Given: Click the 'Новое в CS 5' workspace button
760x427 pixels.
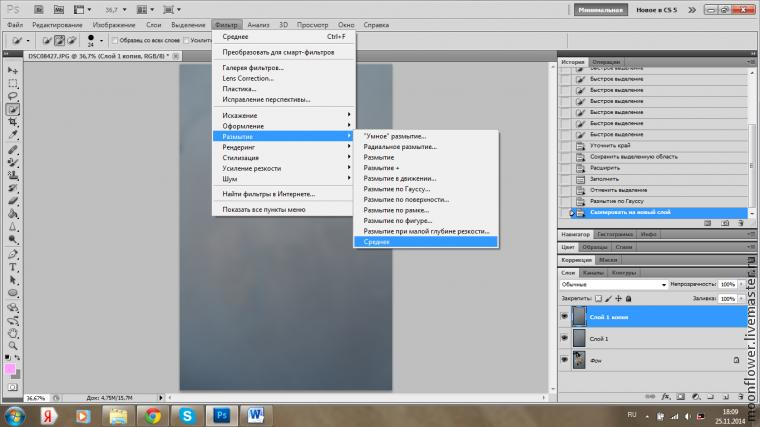Looking at the screenshot, I should (657, 10).
